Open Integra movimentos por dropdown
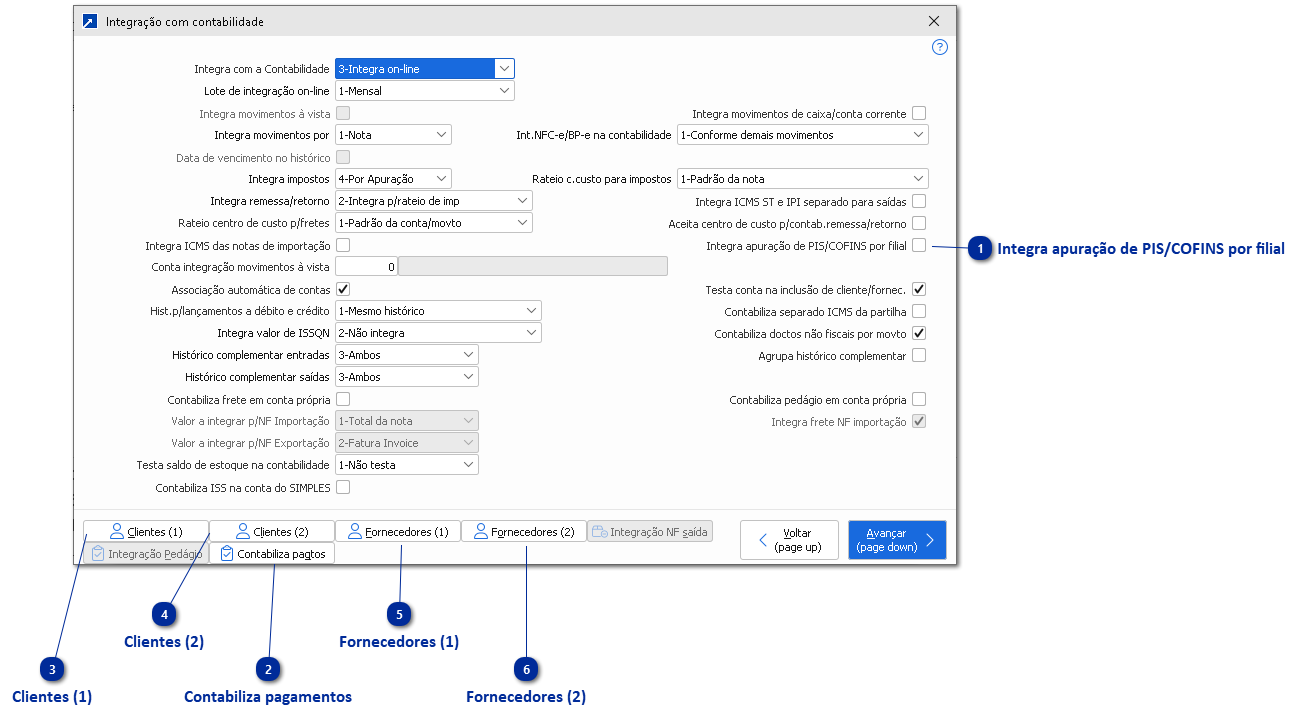1301x723 pixels. [393, 135]
